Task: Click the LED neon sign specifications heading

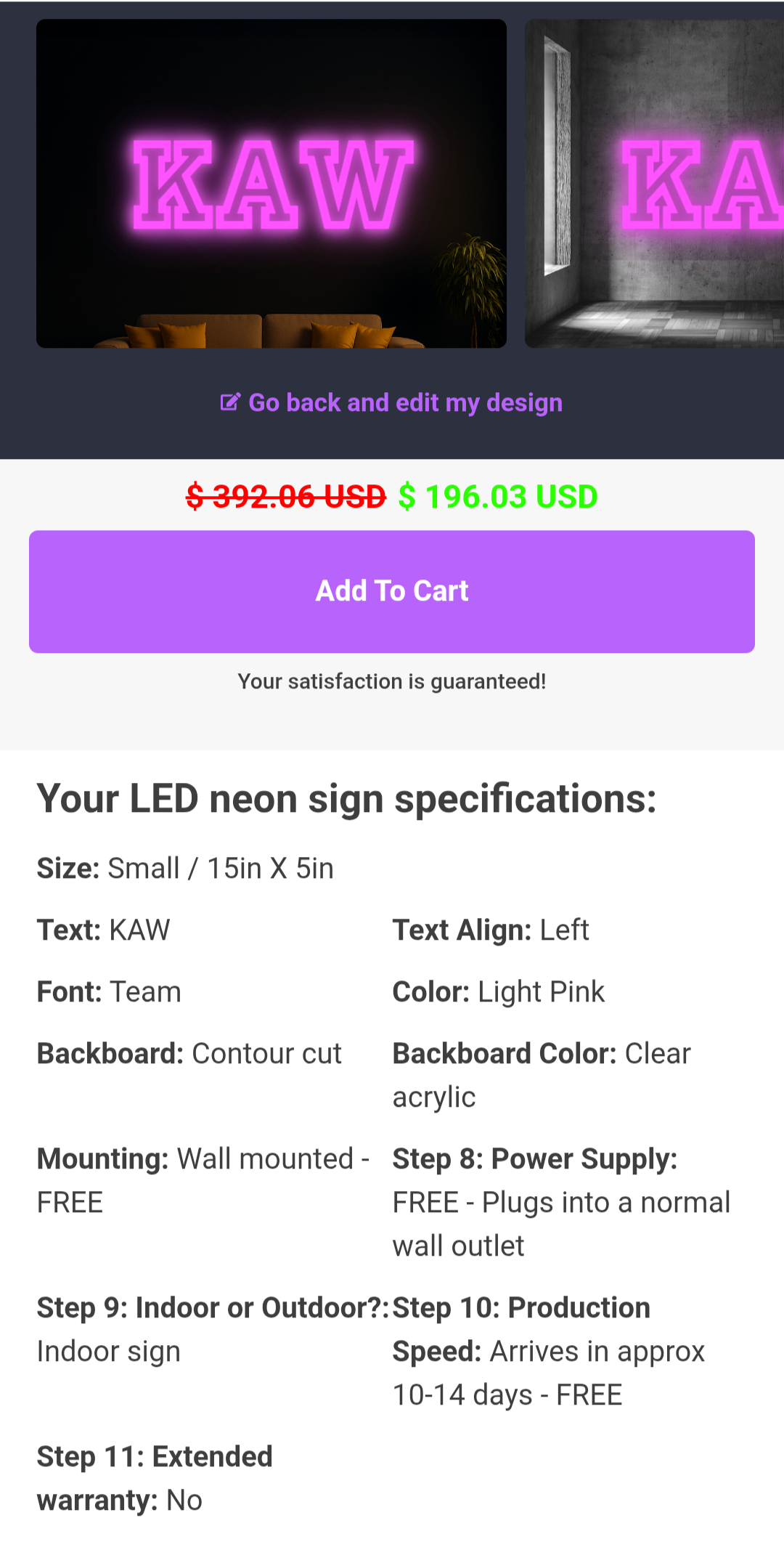Action: click(x=347, y=799)
